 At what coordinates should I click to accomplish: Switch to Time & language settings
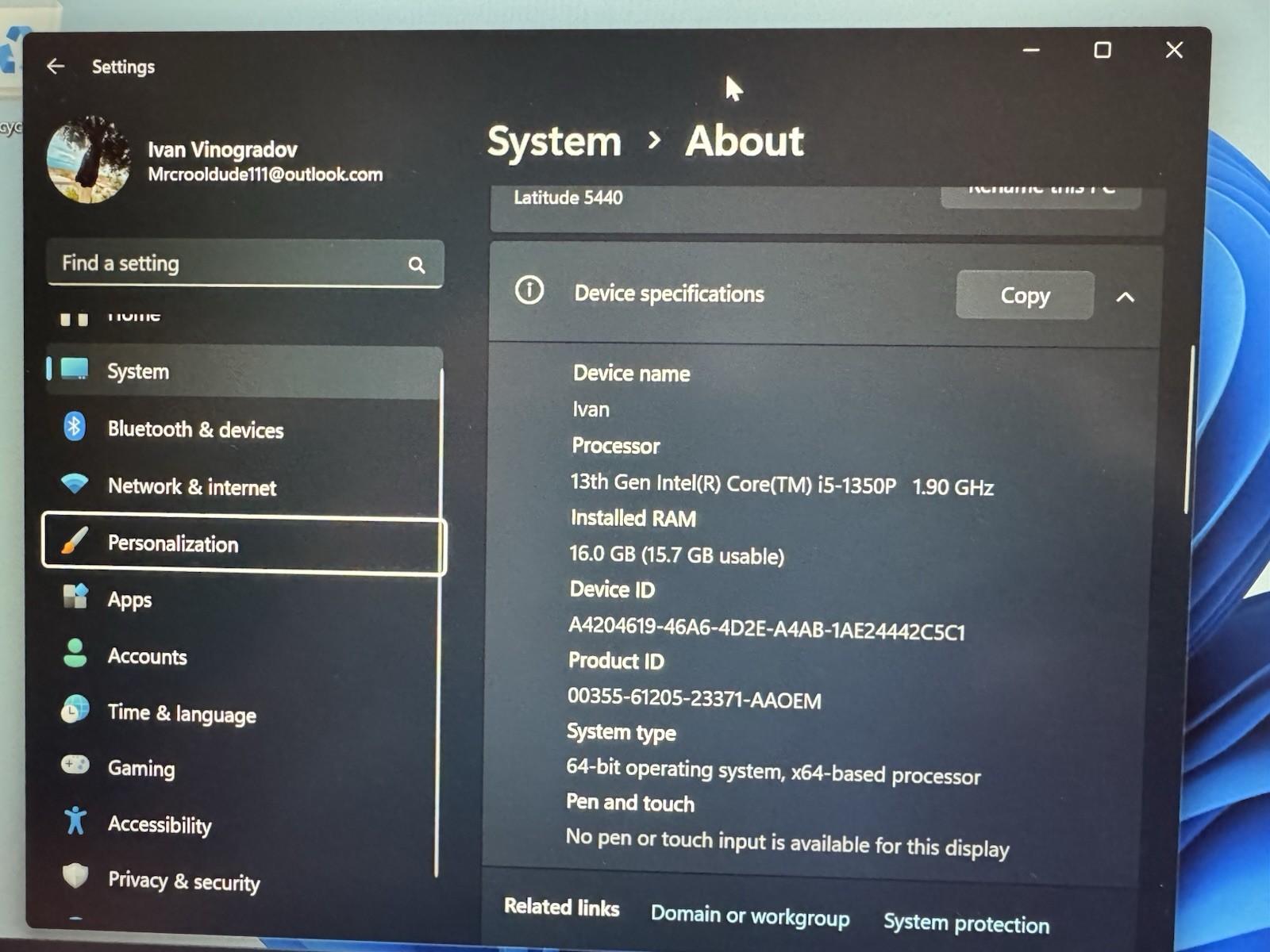click(182, 714)
